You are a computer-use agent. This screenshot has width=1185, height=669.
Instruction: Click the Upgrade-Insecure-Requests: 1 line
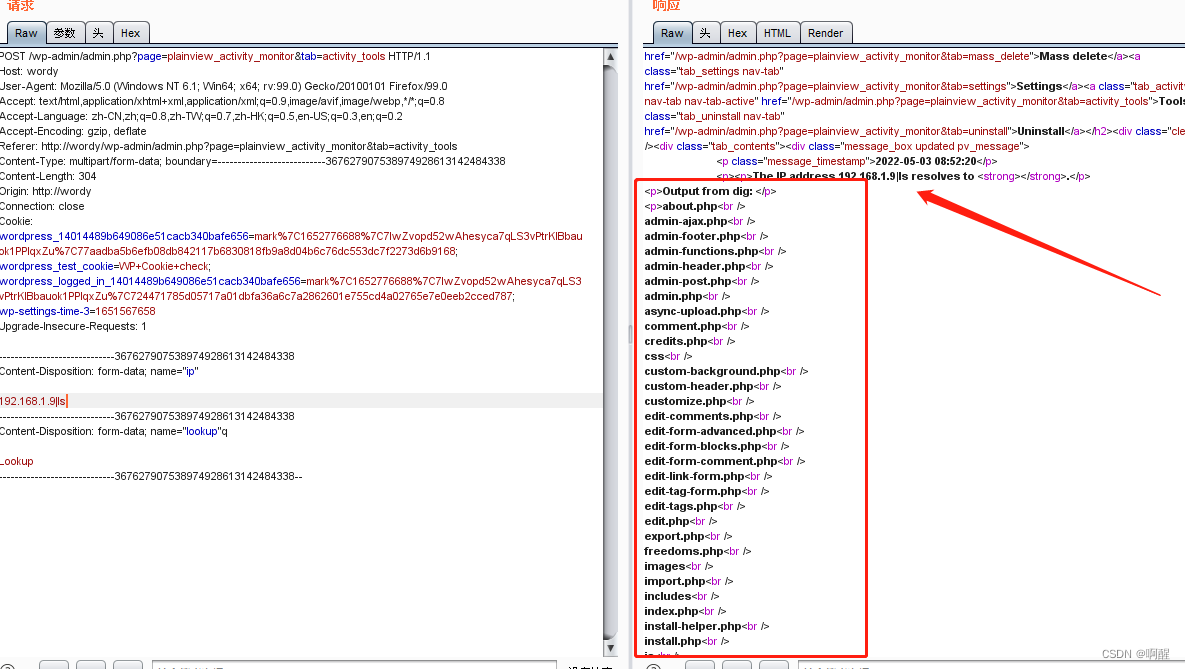(73, 327)
